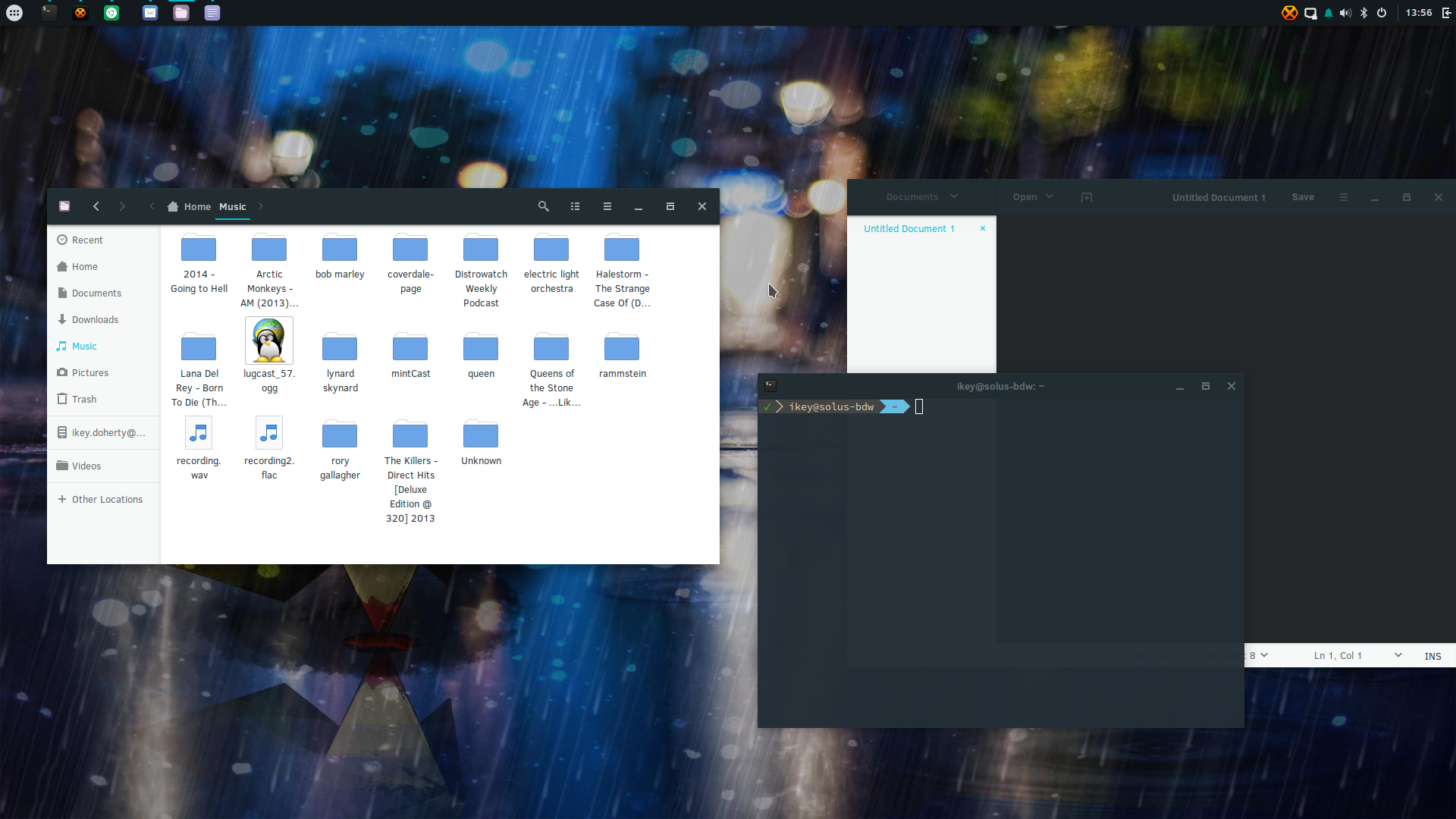Open Videos in the Files sidebar

[103, 466]
